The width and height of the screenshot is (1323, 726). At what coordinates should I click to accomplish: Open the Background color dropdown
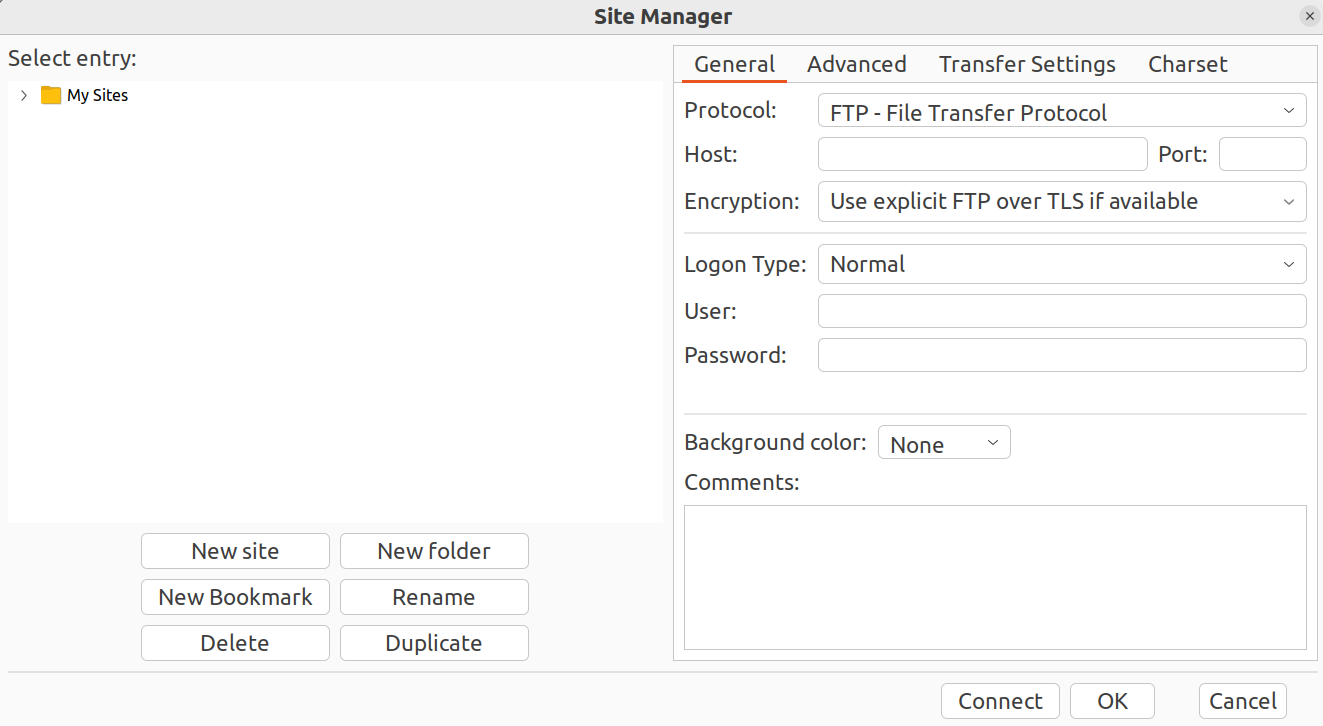(944, 443)
